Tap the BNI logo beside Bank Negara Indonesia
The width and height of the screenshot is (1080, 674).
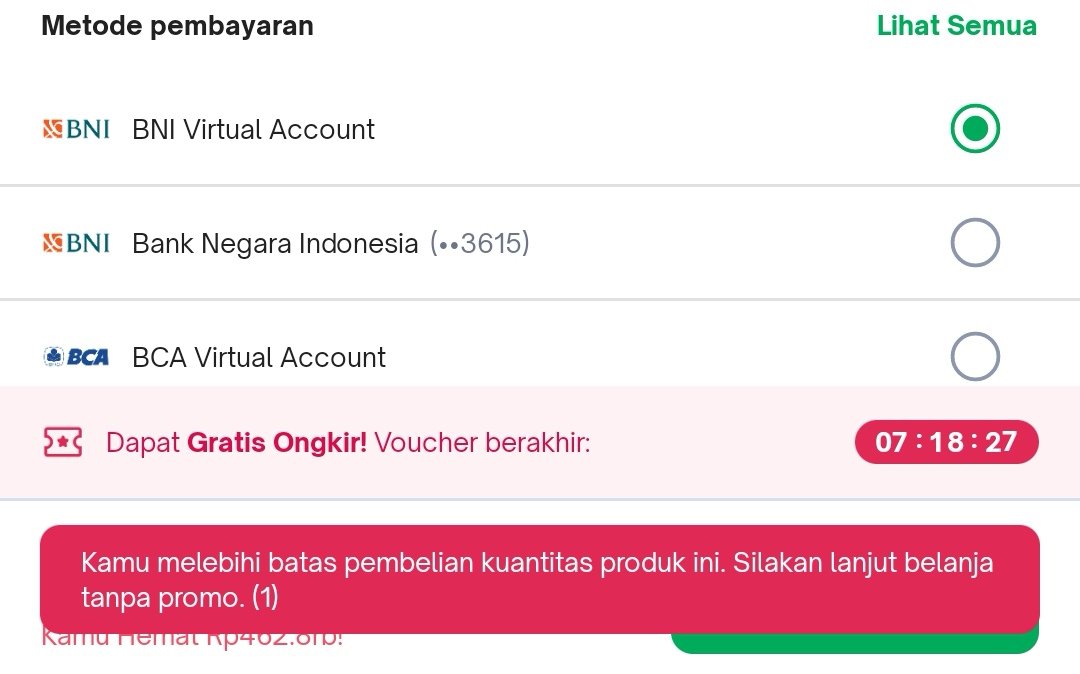(76, 243)
